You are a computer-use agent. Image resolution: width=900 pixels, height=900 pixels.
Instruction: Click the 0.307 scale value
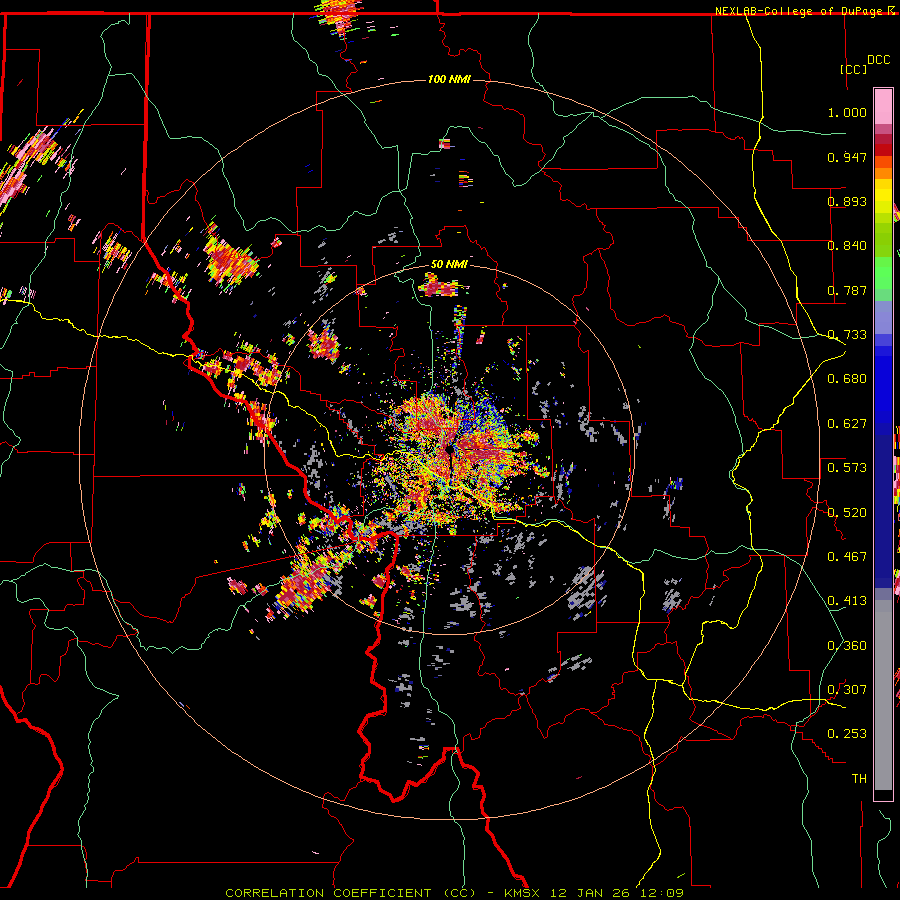[x=847, y=690]
